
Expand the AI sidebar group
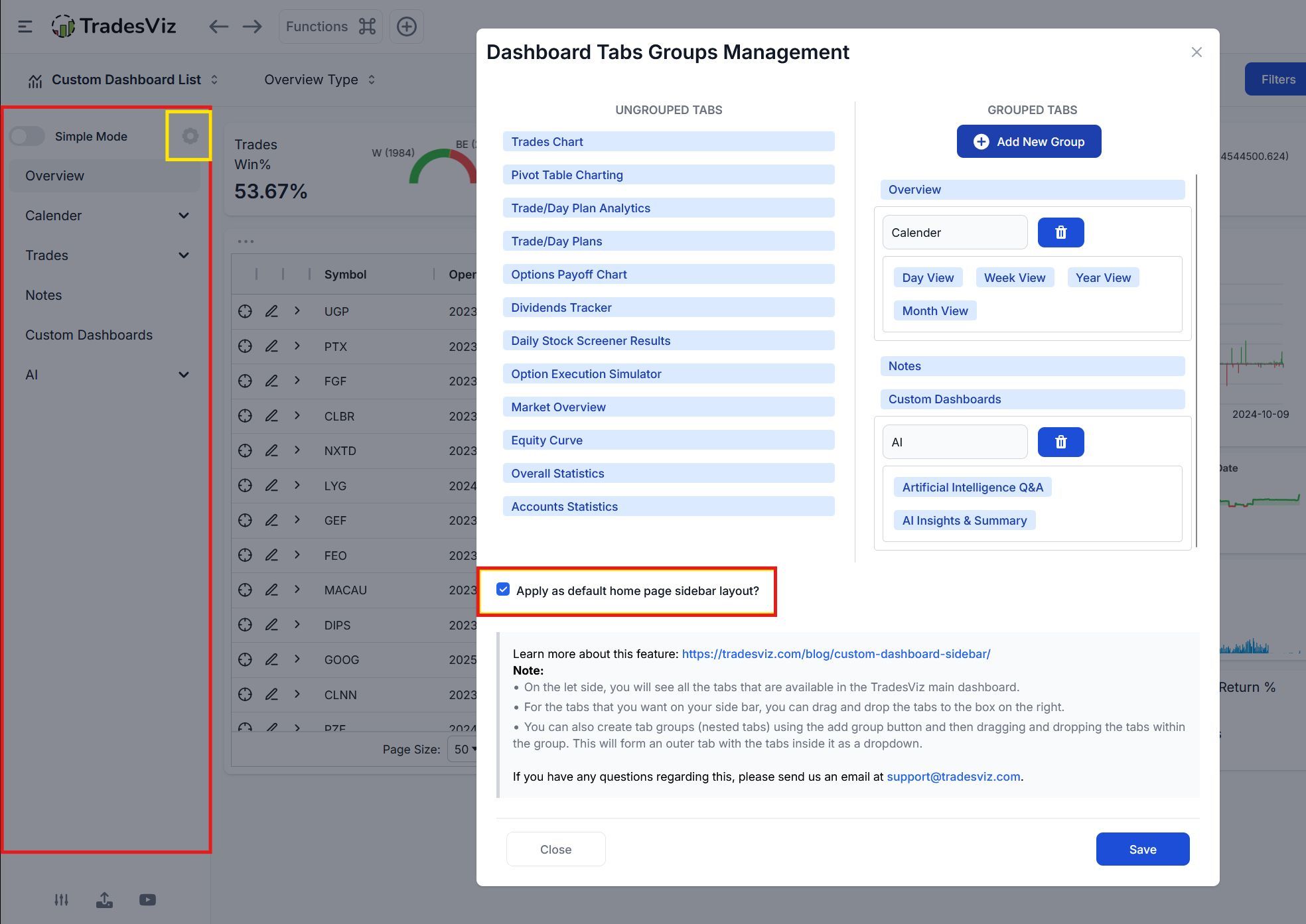[x=183, y=375]
